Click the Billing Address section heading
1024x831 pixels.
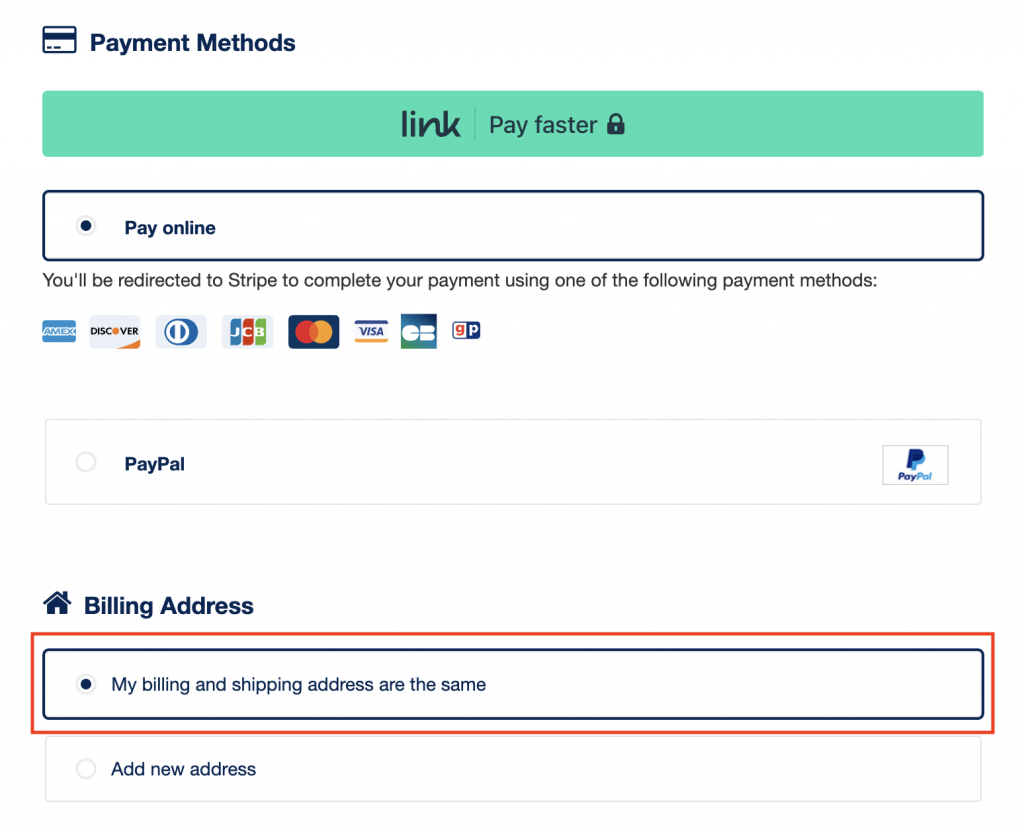(168, 606)
